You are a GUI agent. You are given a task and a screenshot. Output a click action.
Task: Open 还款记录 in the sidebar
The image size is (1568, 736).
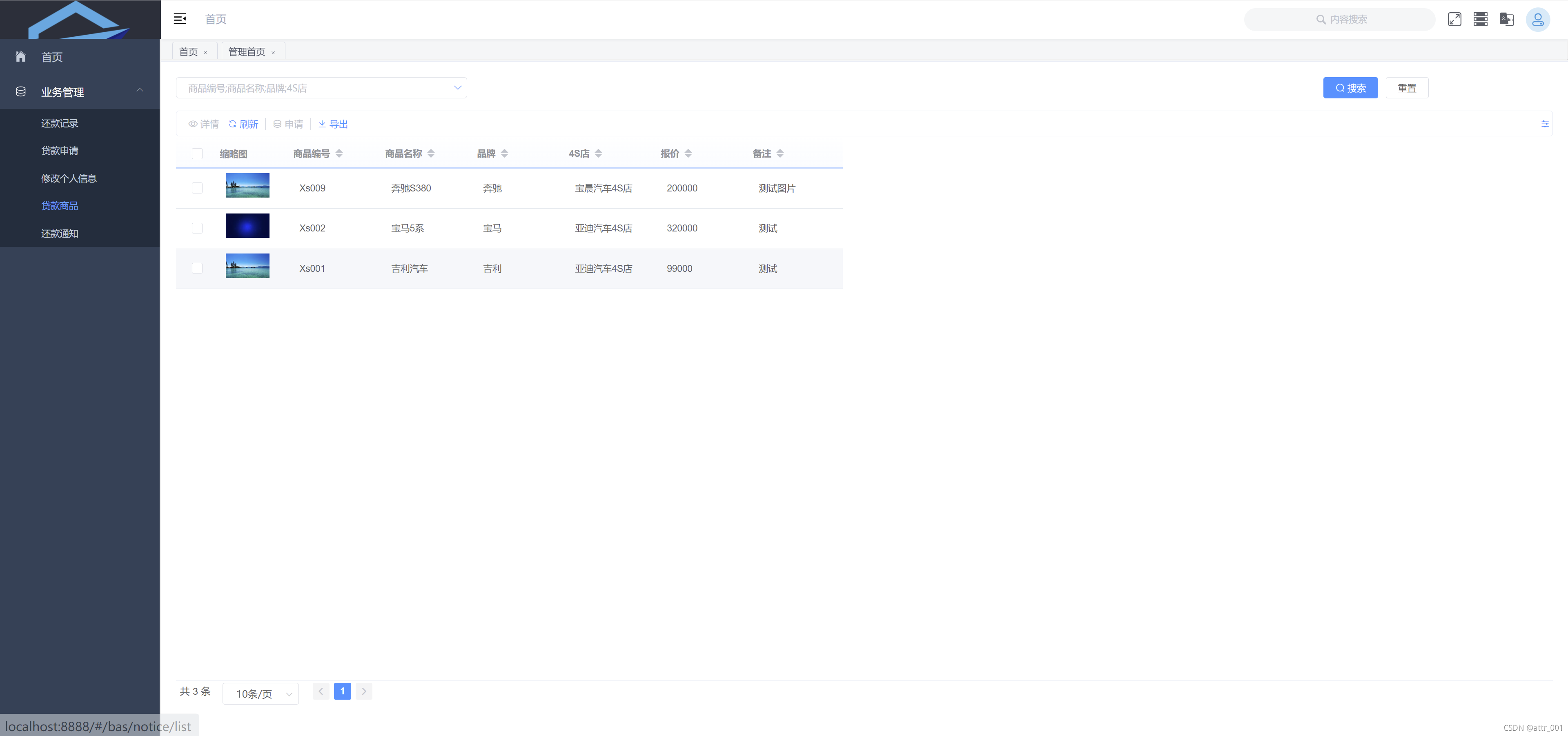(x=60, y=123)
